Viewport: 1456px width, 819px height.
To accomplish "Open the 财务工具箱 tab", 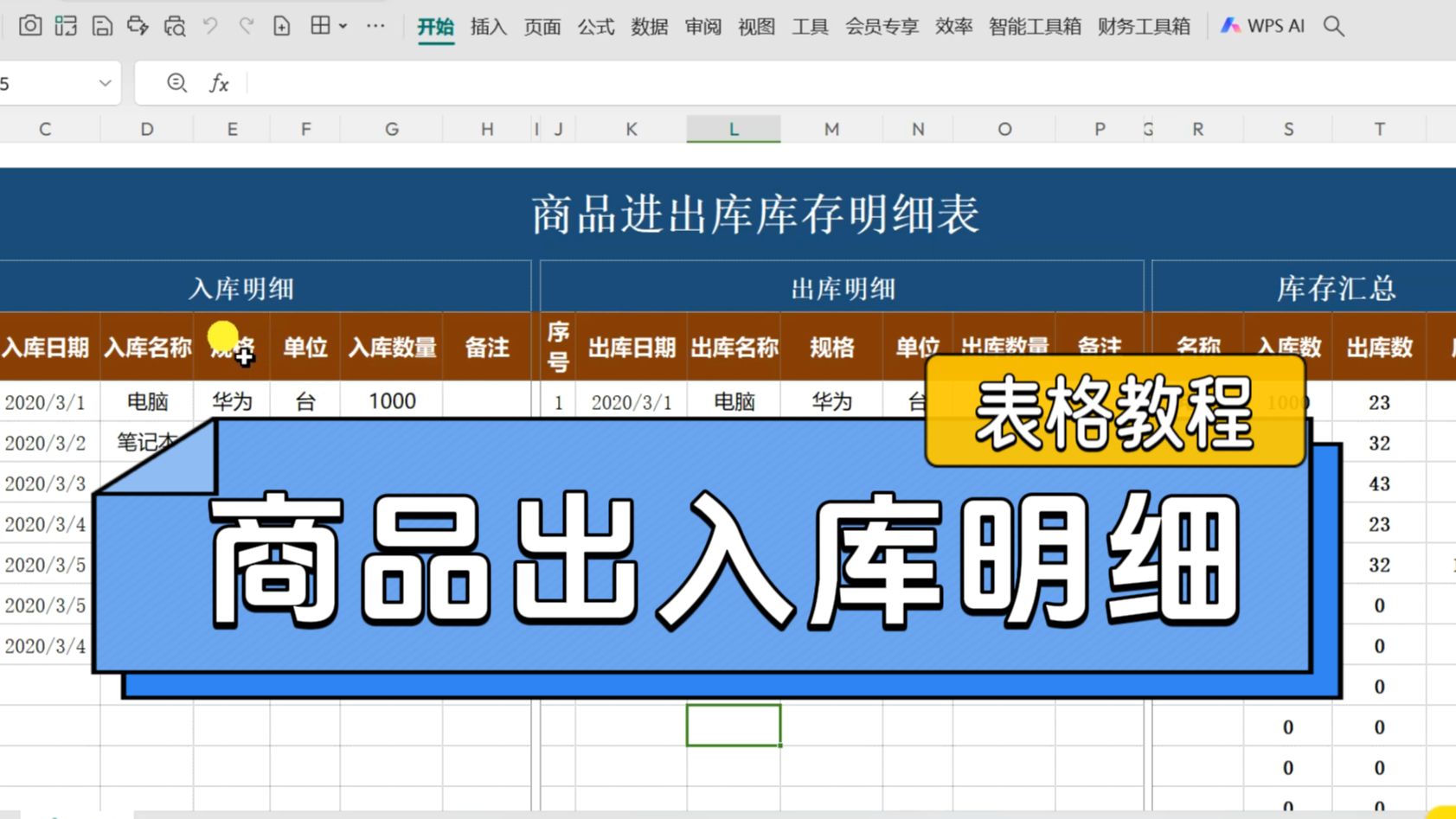I will [1145, 27].
